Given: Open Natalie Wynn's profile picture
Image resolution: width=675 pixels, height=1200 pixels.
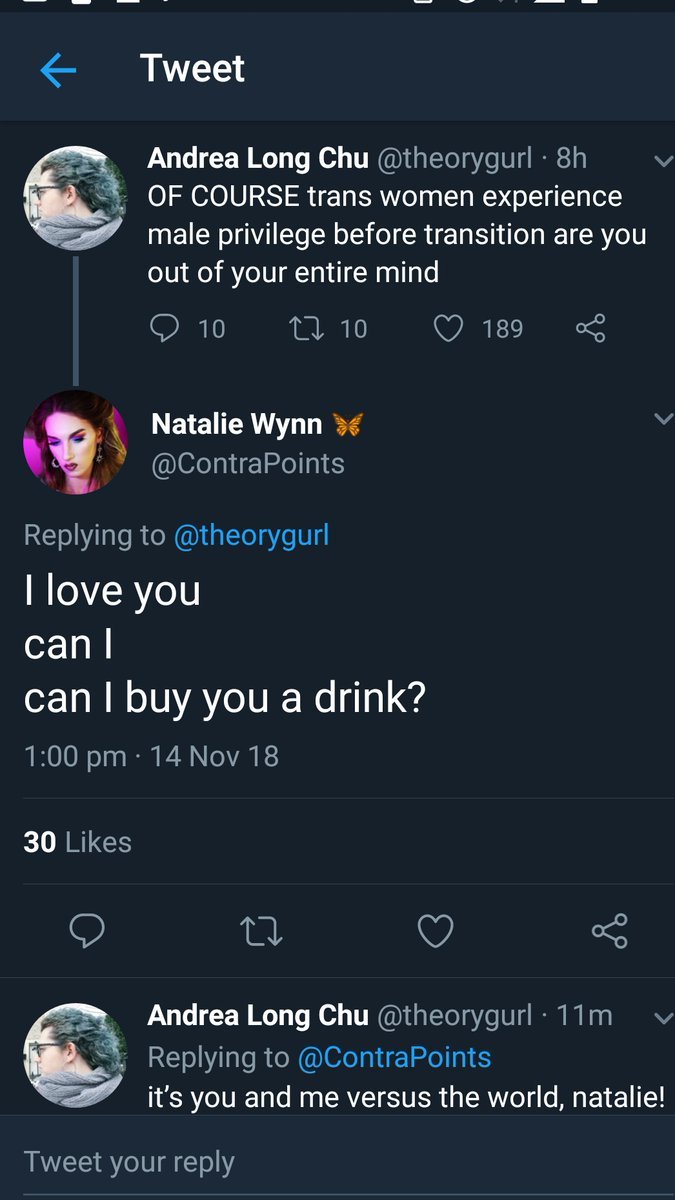Looking at the screenshot, I should [x=75, y=442].
